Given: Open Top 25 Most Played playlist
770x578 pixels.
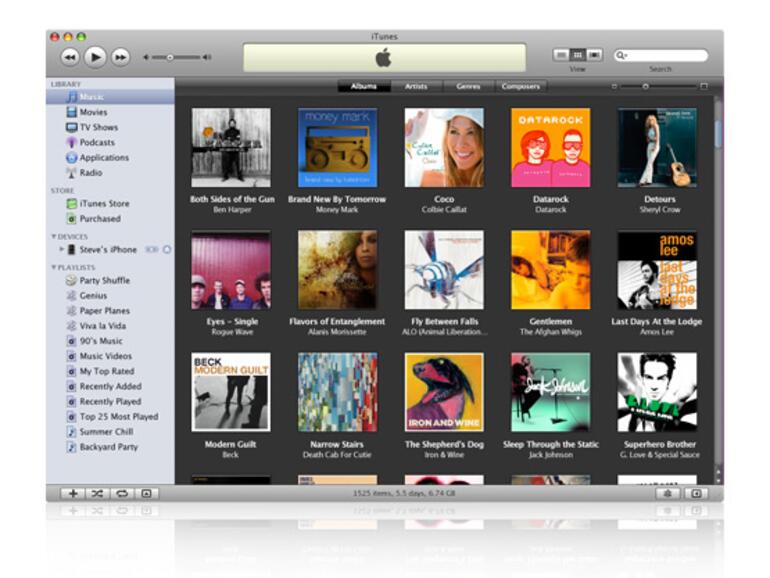Looking at the screenshot, I should click(x=110, y=417).
